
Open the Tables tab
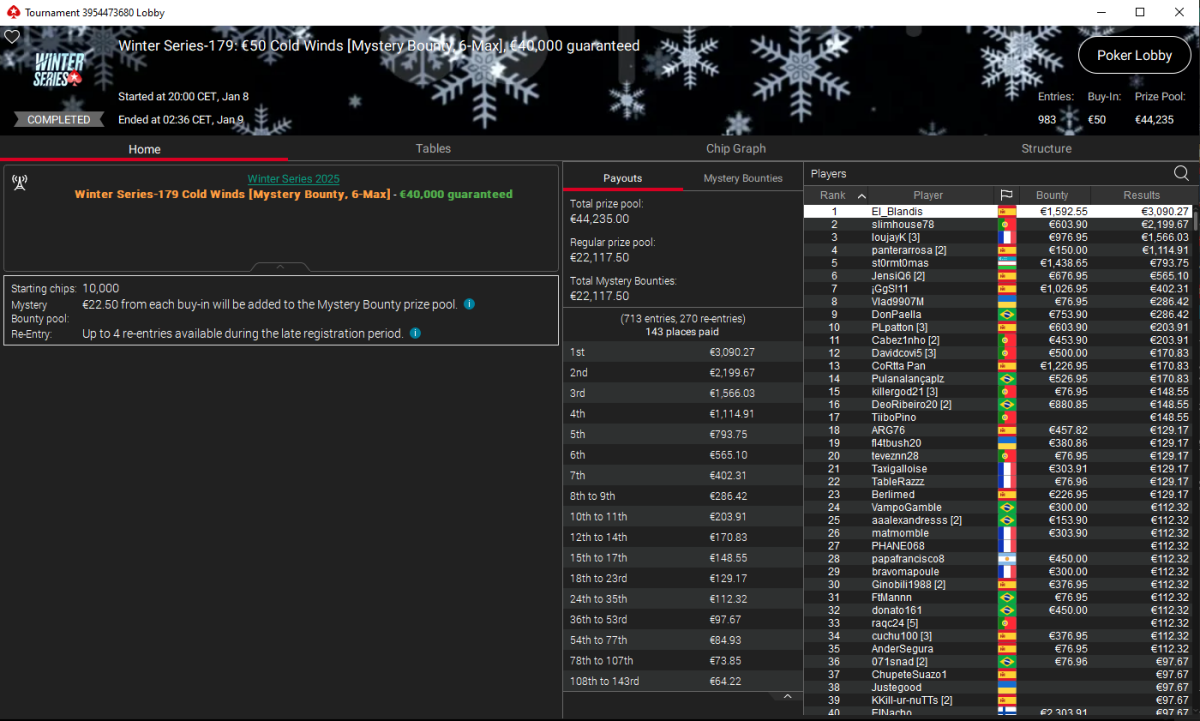click(433, 148)
